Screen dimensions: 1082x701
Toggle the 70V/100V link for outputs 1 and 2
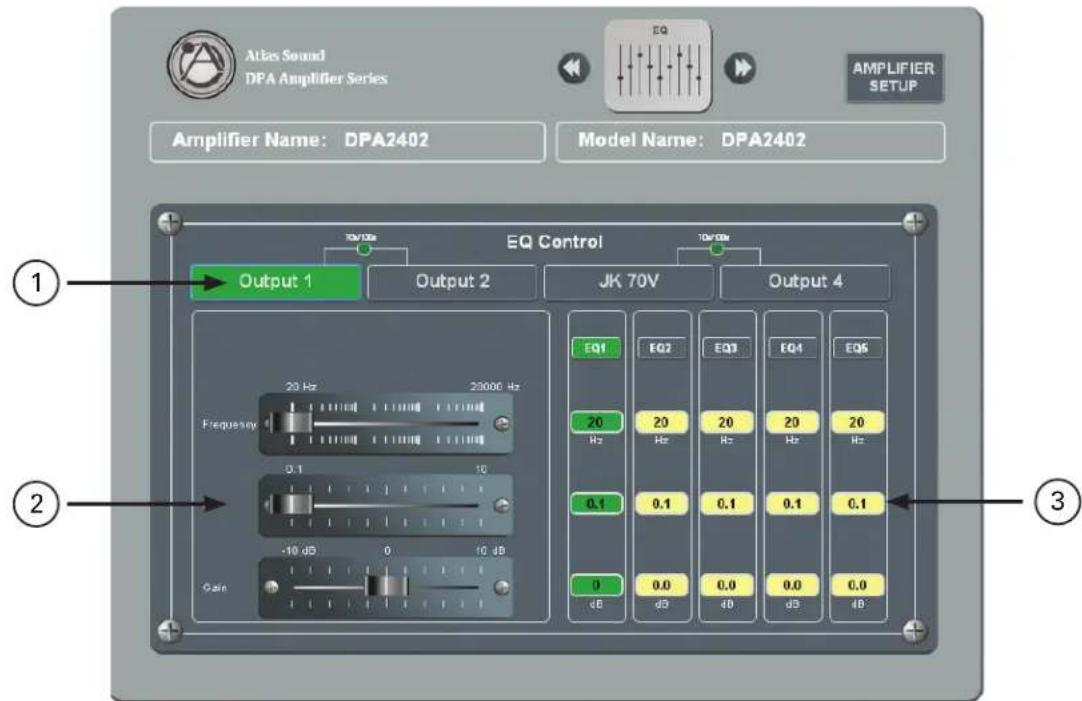[x=364, y=248]
